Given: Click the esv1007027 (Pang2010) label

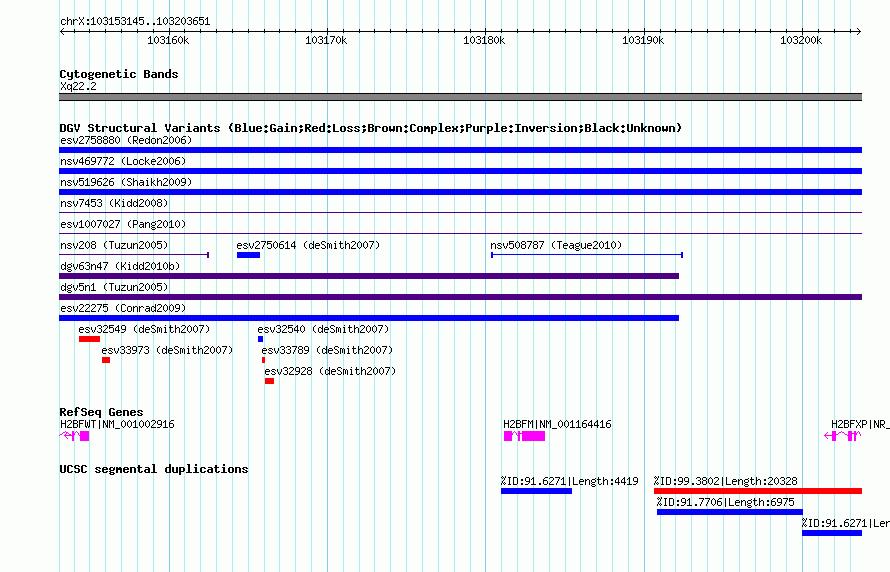Looking at the screenshot, I should point(123,224).
